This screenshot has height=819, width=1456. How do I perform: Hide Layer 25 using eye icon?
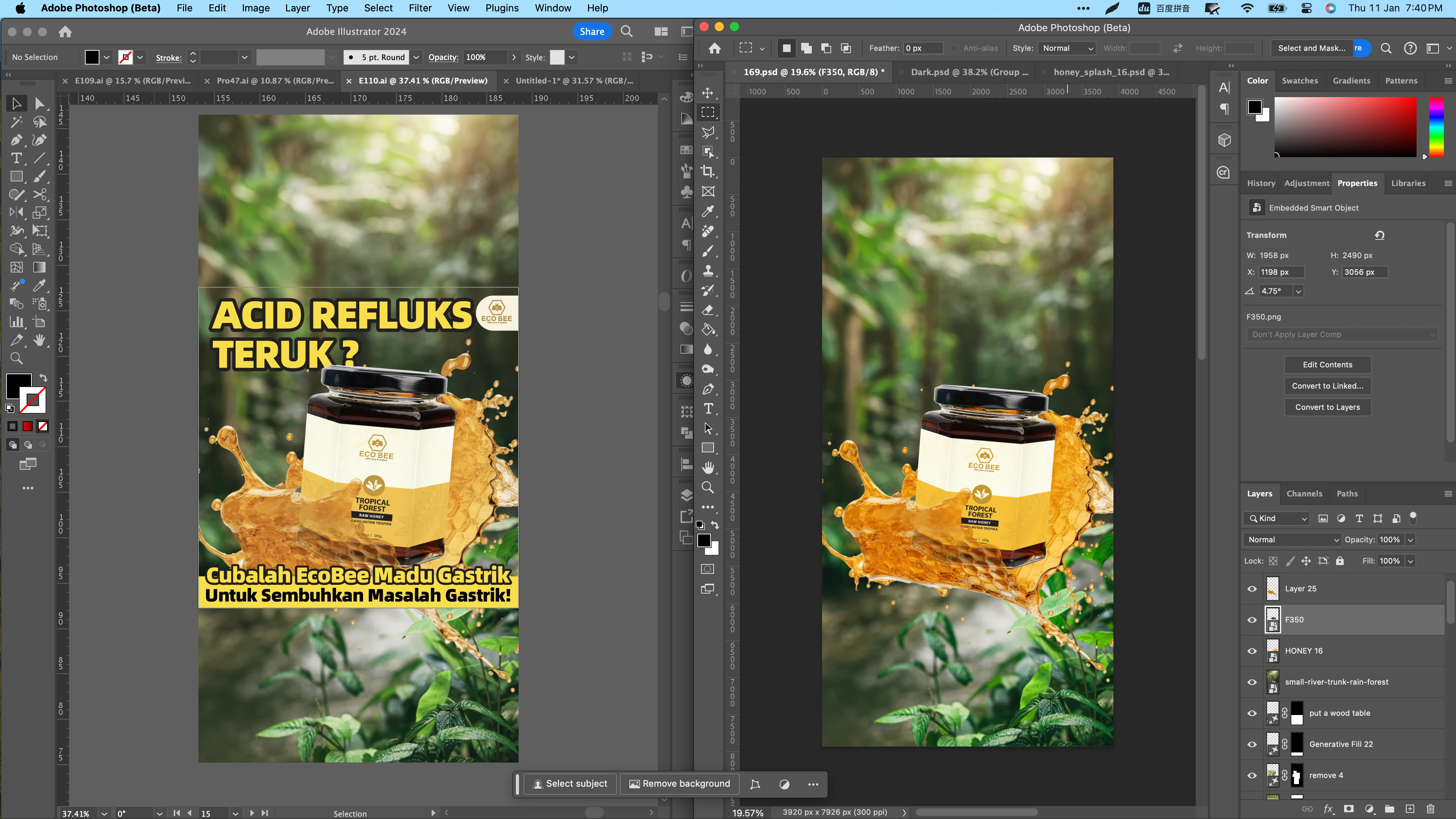point(1252,589)
